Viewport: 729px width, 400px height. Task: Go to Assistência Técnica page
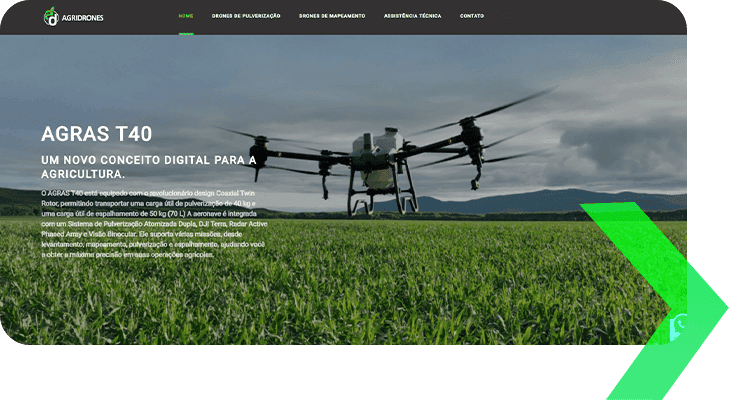point(412,16)
